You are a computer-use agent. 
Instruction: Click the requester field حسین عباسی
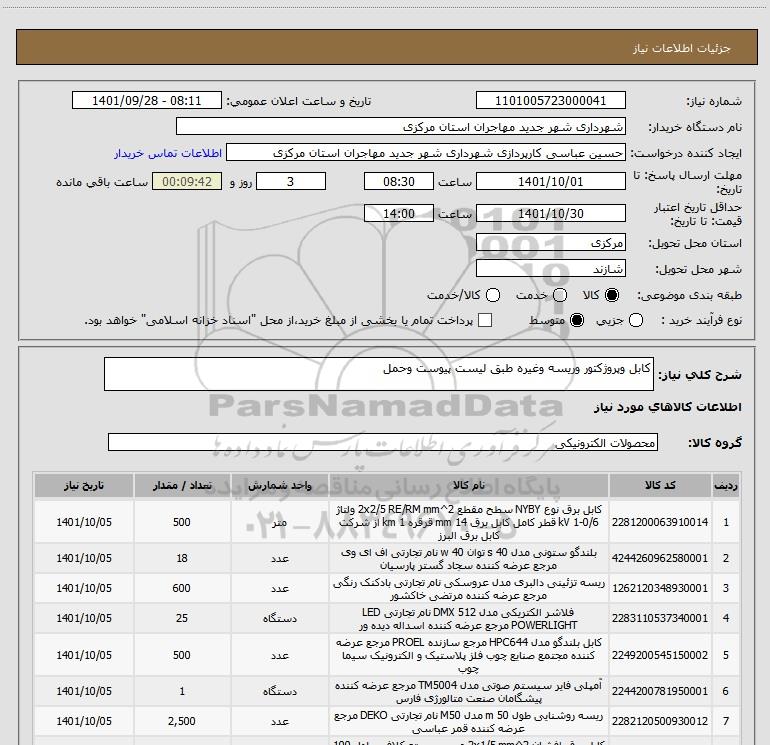click(x=426, y=153)
